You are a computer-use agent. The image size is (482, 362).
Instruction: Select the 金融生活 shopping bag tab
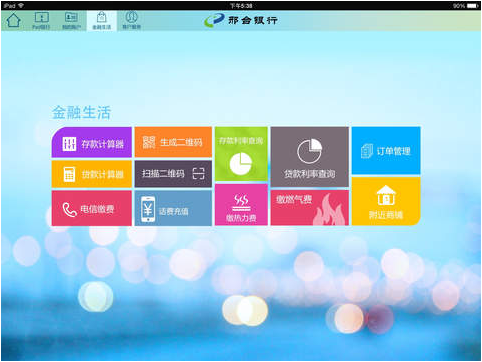click(x=102, y=21)
